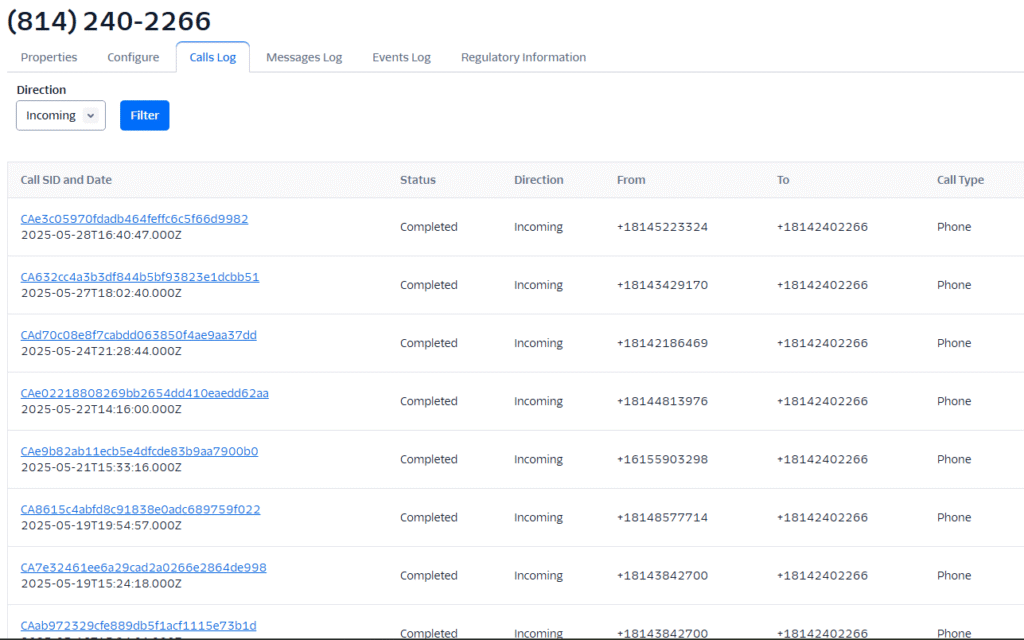Screen dimensions: 1024x640
Task: Select the From number +18143429170
Action: tap(662, 285)
